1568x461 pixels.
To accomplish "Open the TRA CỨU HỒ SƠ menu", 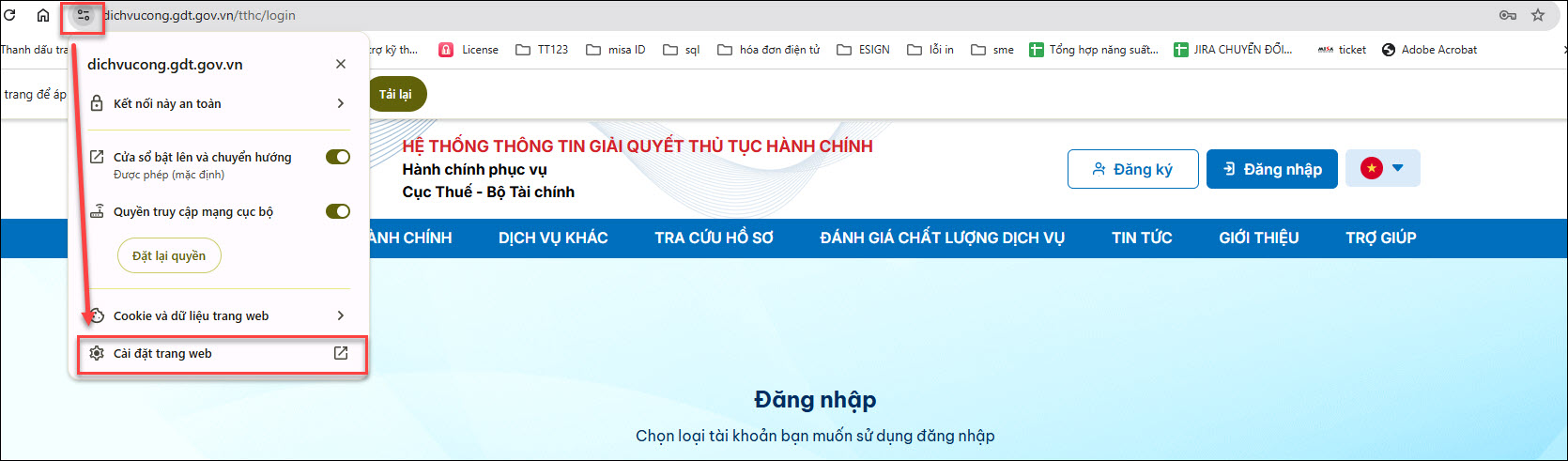I will (x=714, y=238).
